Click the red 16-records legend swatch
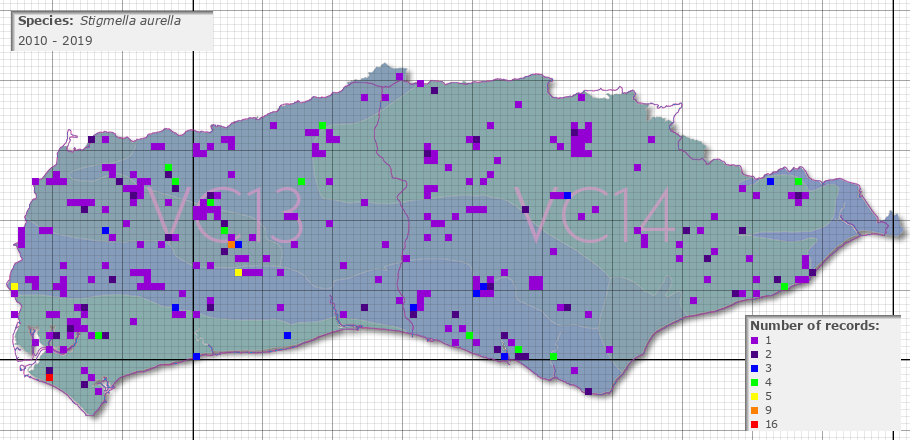Viewport: 910px width, 440px height. click(x=754, y=425)
